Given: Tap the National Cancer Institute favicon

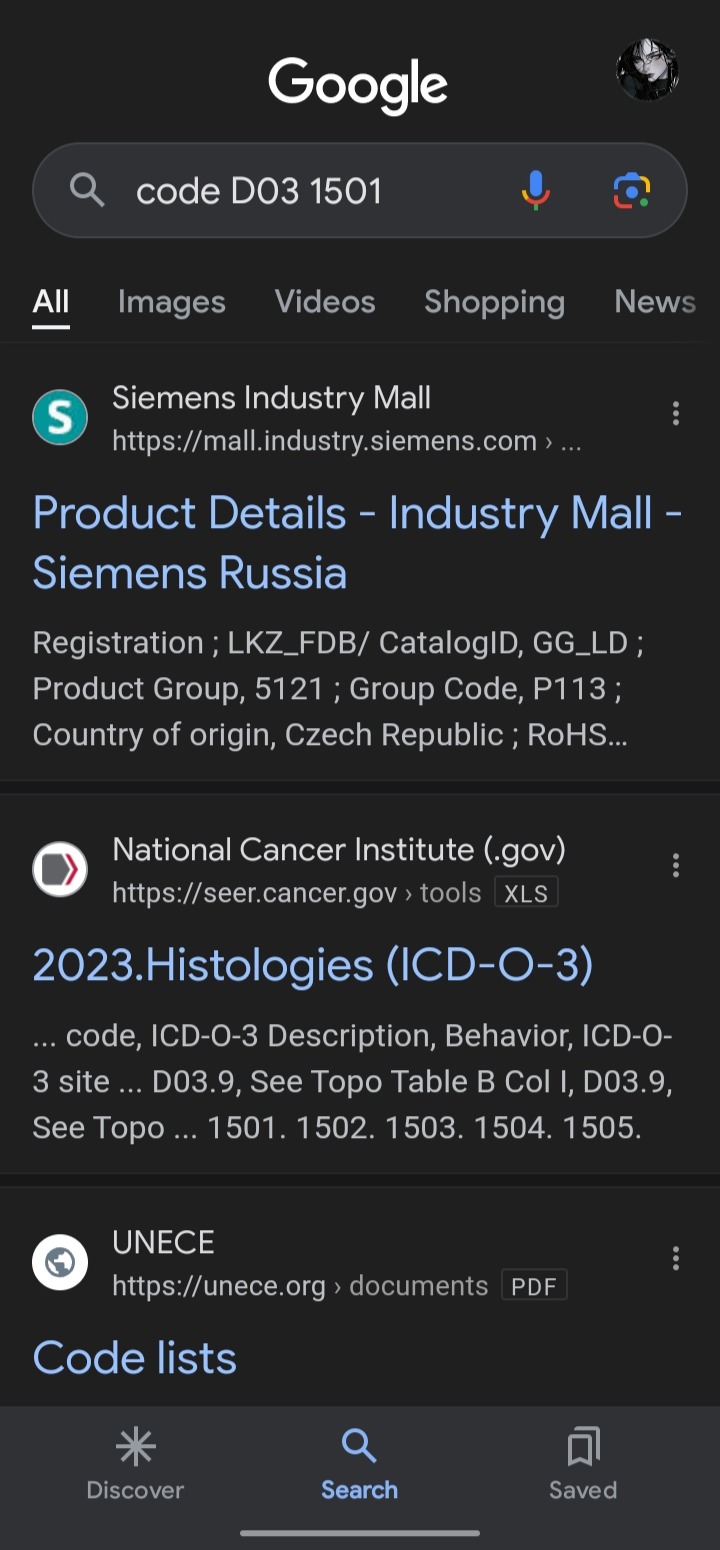Looking at the screenshot, I should tap(60, 869).
